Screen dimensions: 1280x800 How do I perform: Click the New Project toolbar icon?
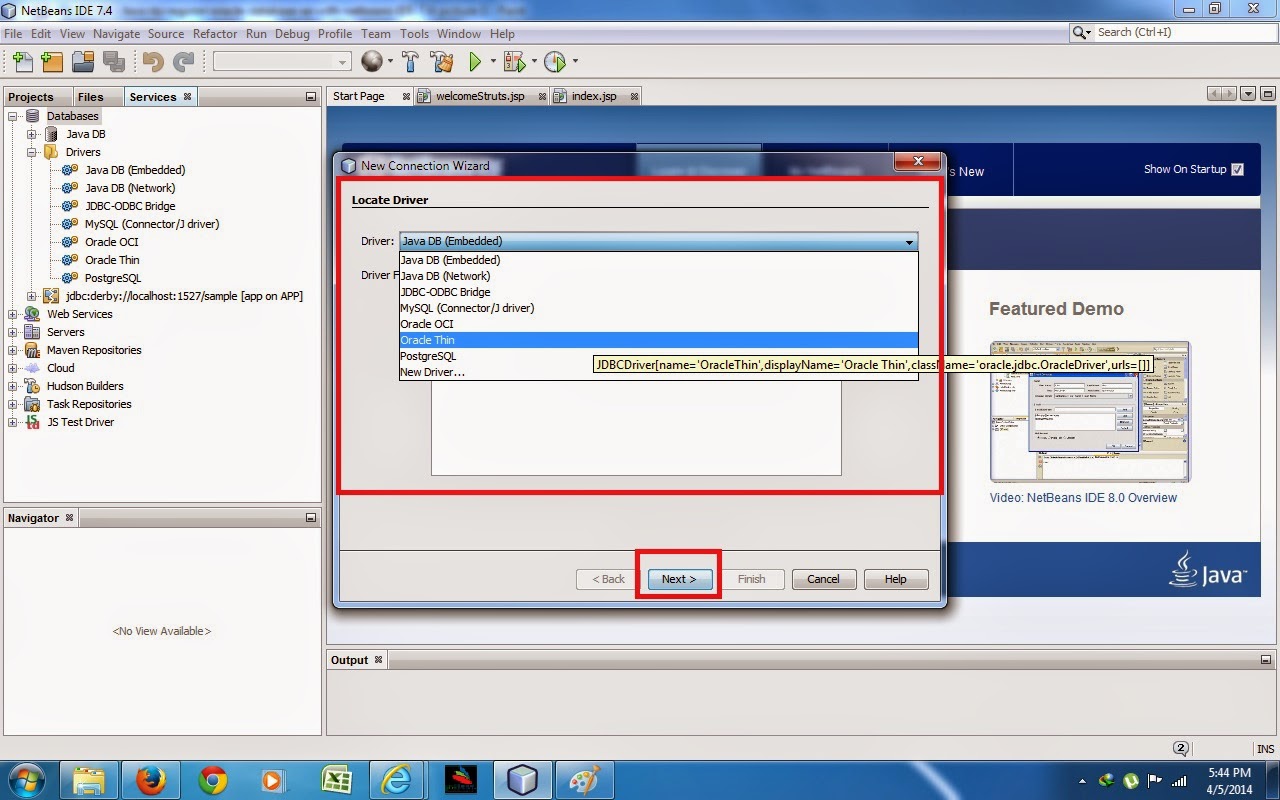[52, 62]
